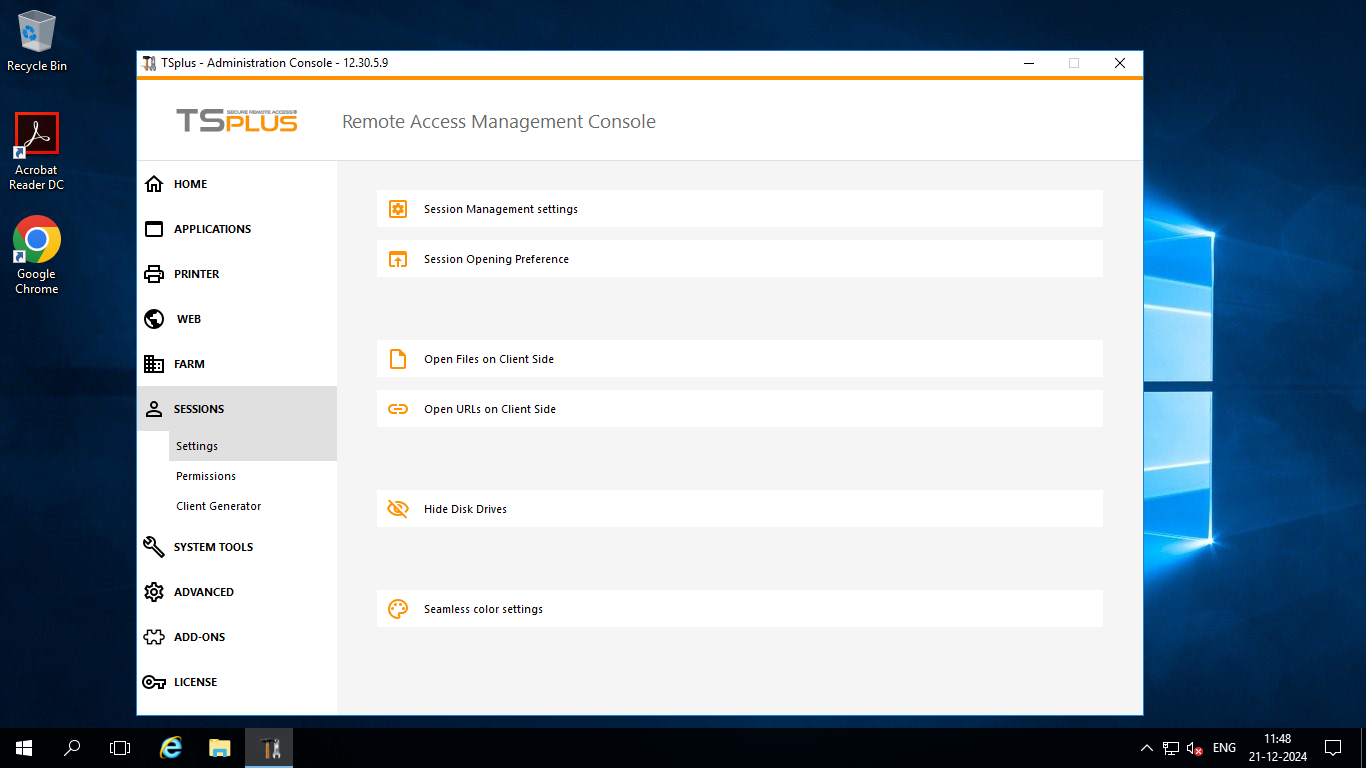Click the Home house icon in sidebar
Viewport: 1366px width, 768px height.
click(154, 184)
